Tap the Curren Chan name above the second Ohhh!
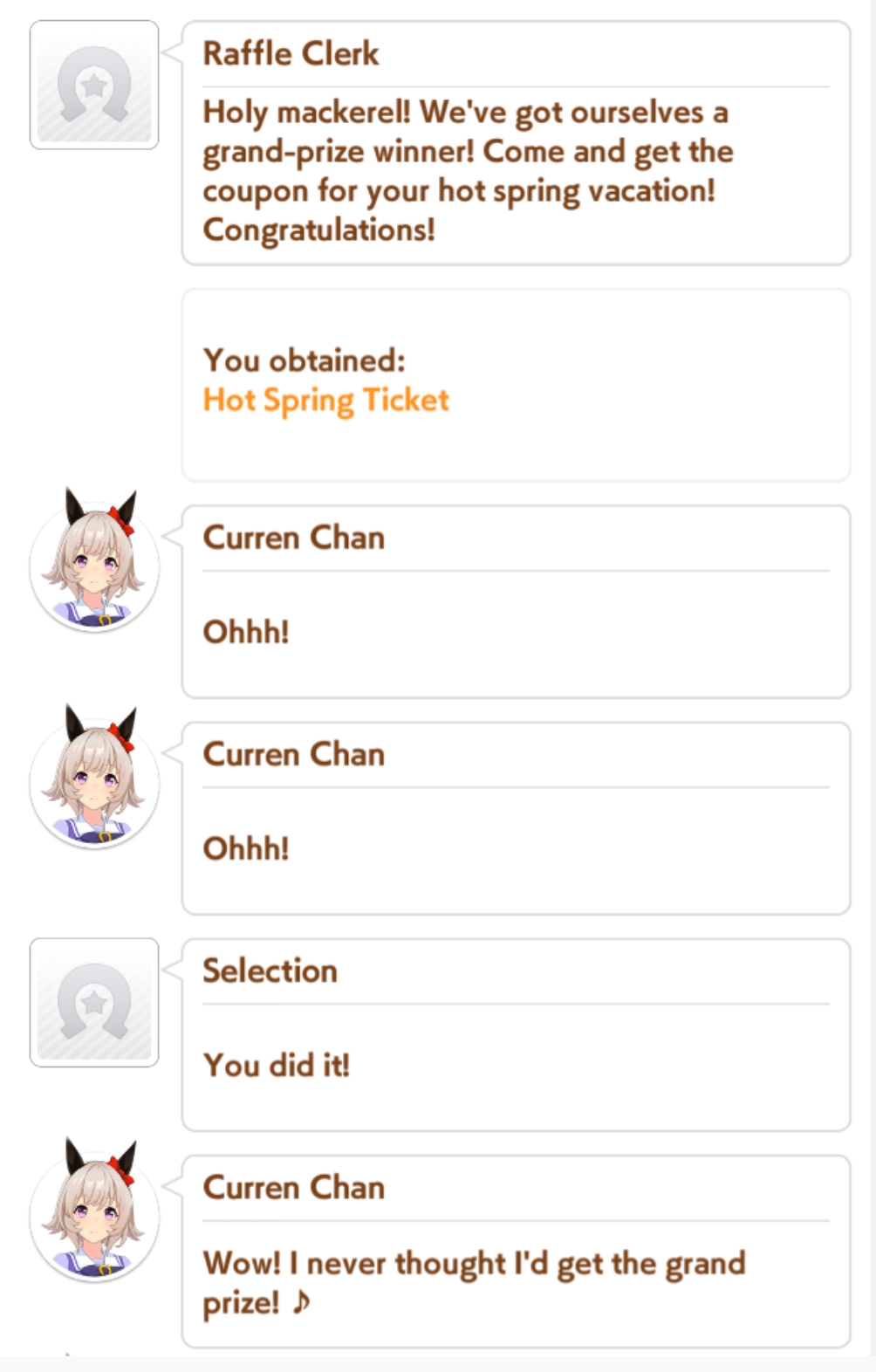This screenshot has height=1372, width=876. click(293, 754)
